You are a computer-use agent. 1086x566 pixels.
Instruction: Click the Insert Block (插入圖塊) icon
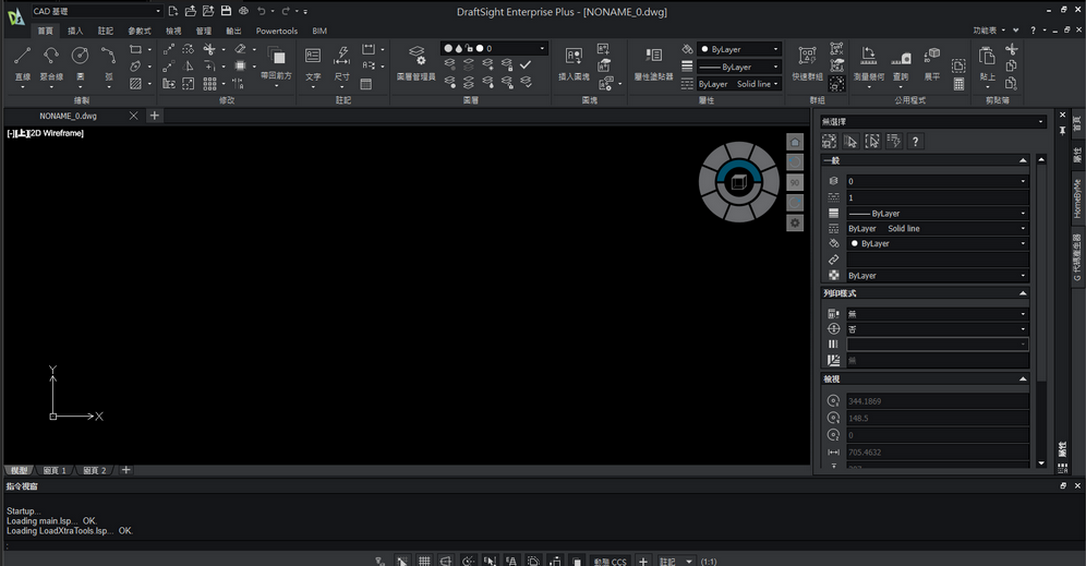point(574,62)
